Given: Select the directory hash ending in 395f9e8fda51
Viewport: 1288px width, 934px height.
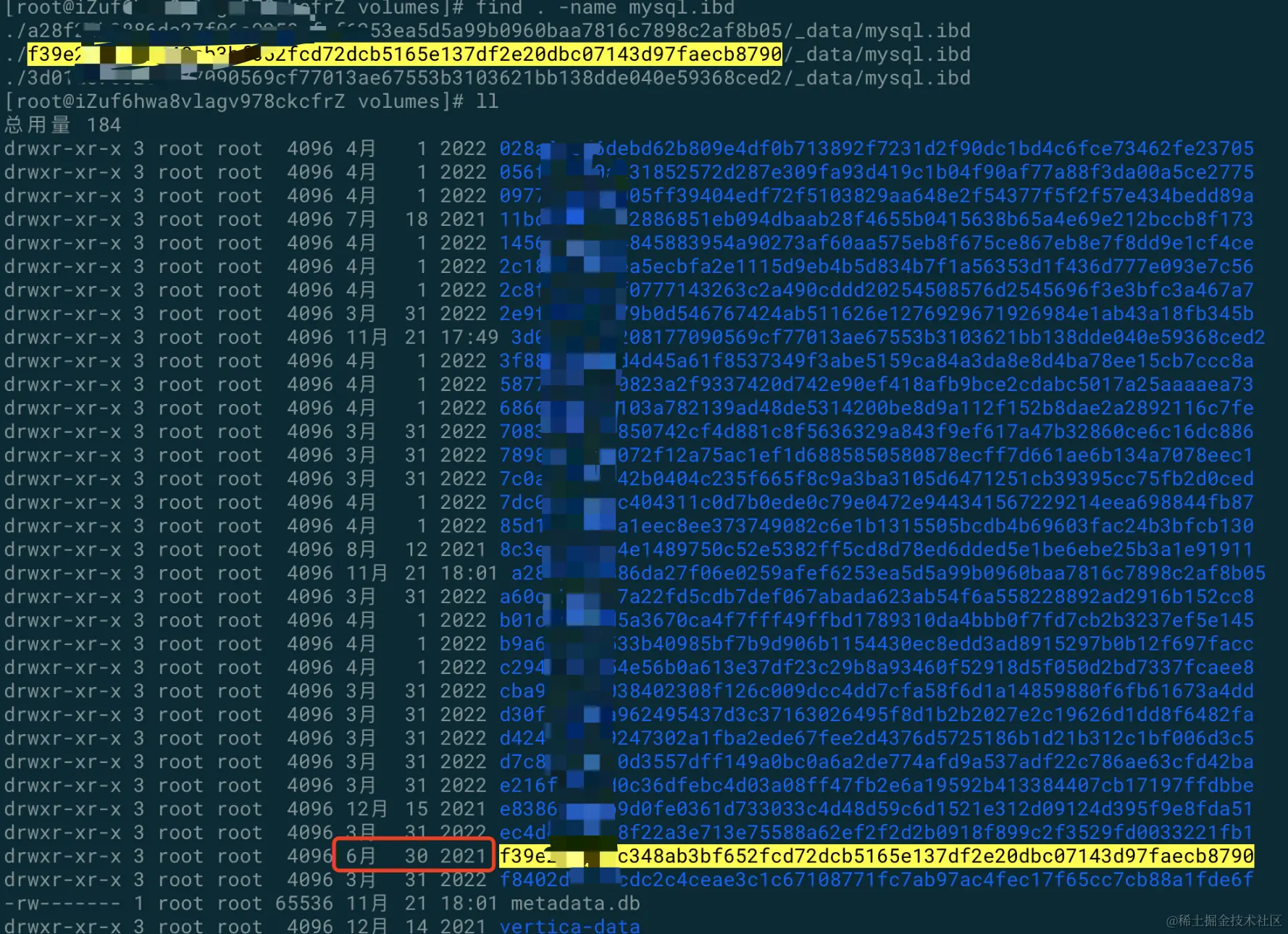Looking at the screenshot, I should [877, 809].
